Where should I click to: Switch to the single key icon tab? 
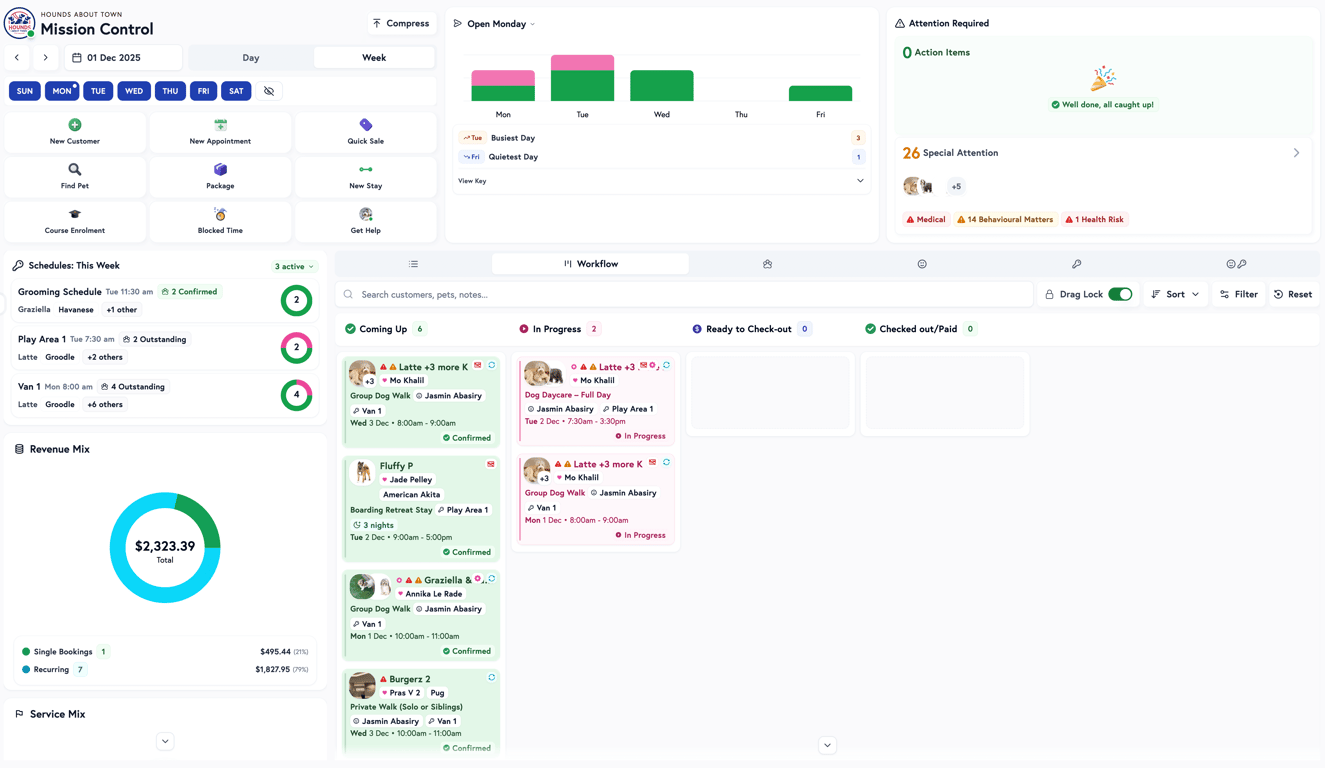1077,264
